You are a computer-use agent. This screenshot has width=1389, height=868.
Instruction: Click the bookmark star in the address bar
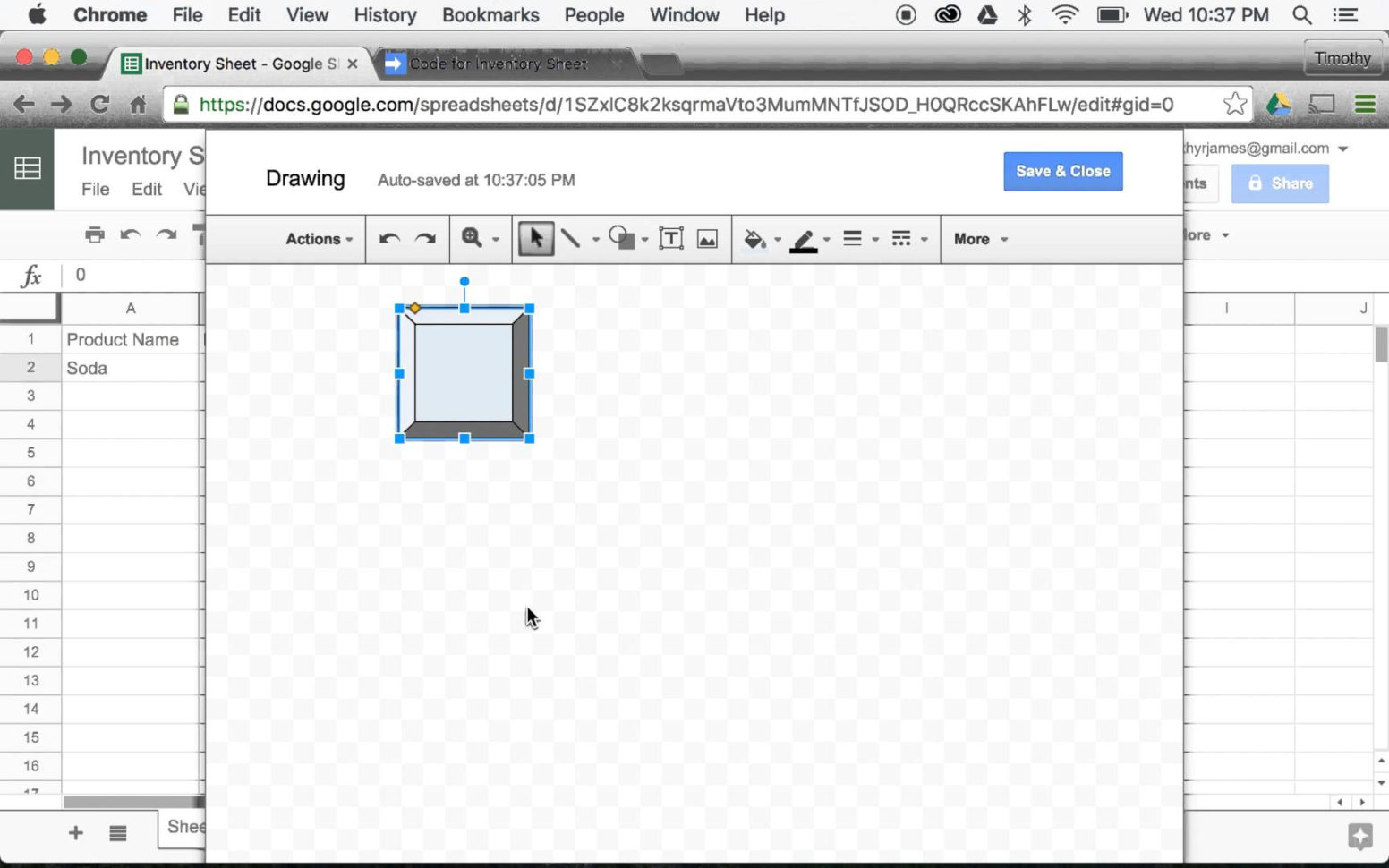(1235, 104)
